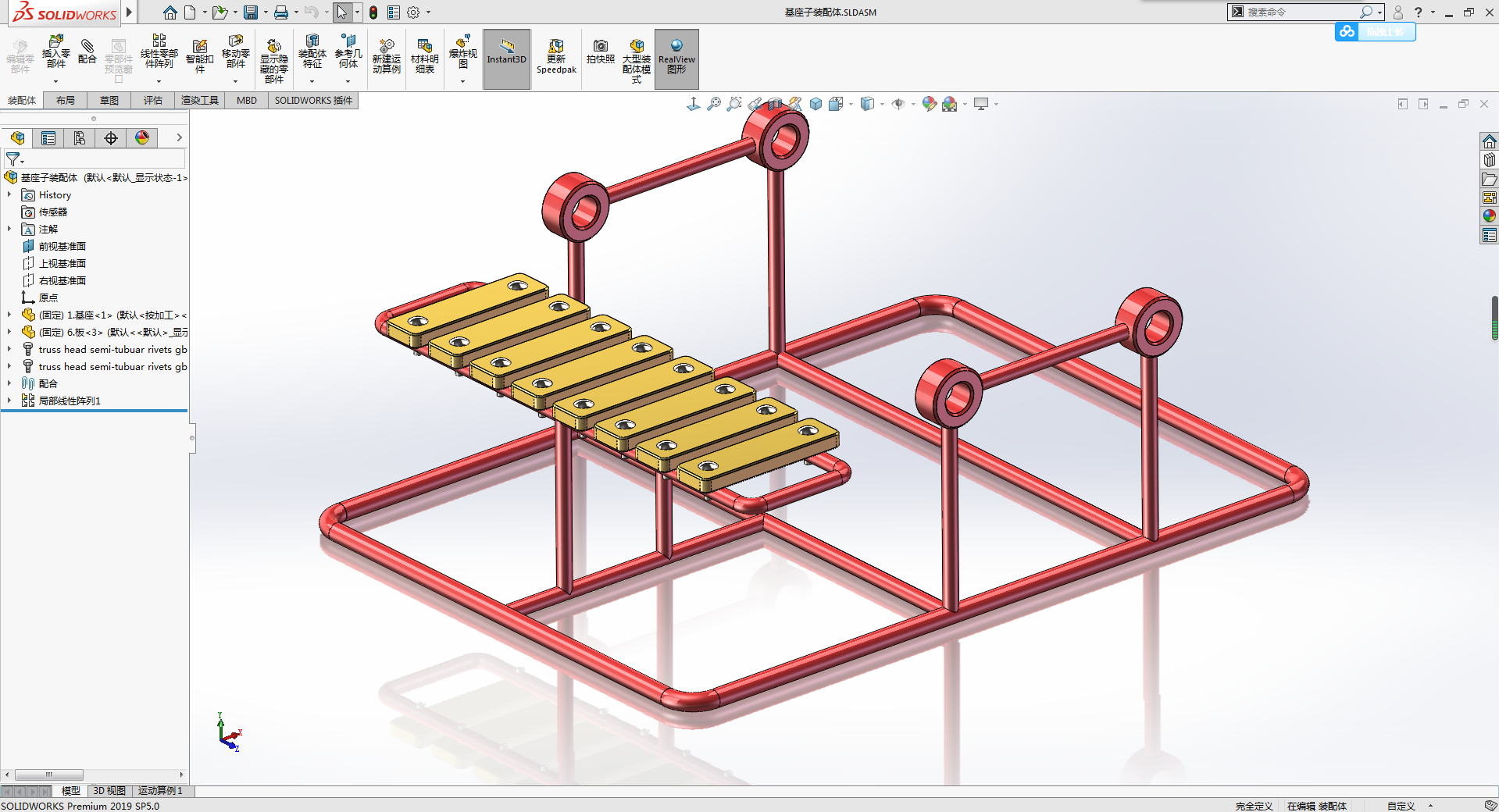1499x812 pixels.
Task: Open Assembly Features (装配体特征)
Action: [x=312, y=52]
